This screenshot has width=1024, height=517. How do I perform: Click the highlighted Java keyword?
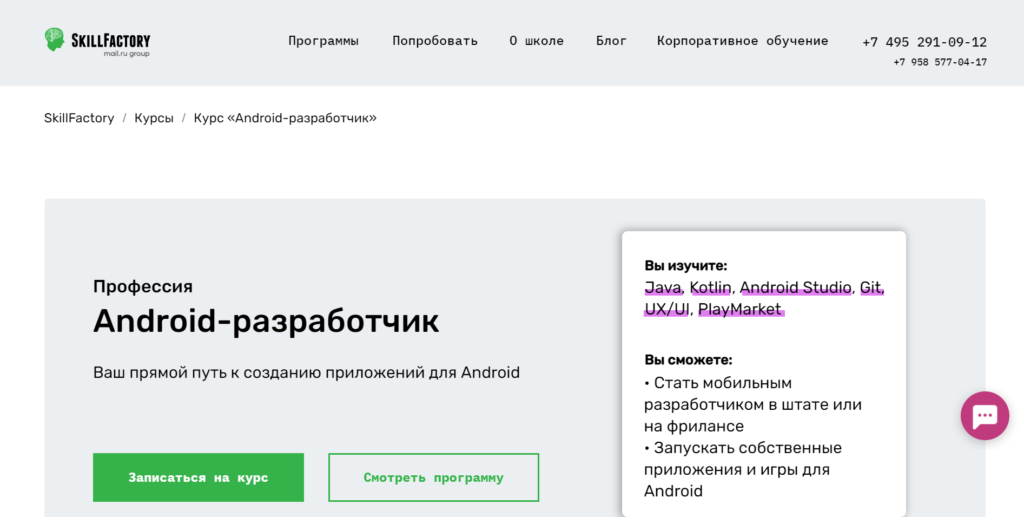(663, 288)
